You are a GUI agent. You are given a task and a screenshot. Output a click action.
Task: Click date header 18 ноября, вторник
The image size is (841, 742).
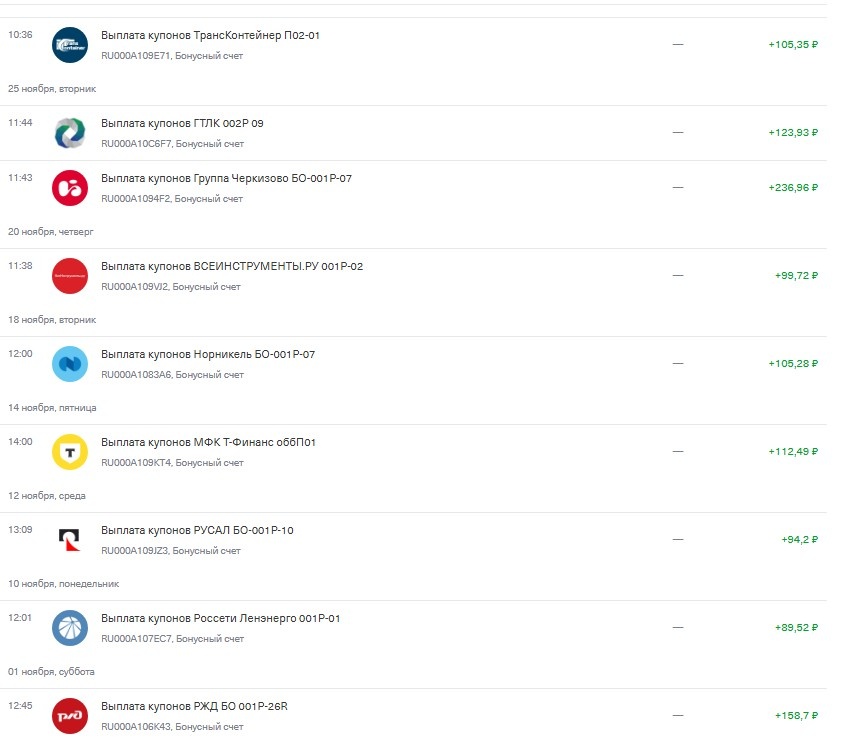pyautogui.click(x=52, y=320)
